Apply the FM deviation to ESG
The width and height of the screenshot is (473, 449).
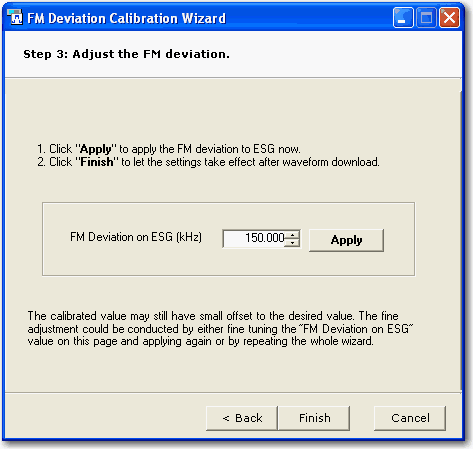coord(346,240)
